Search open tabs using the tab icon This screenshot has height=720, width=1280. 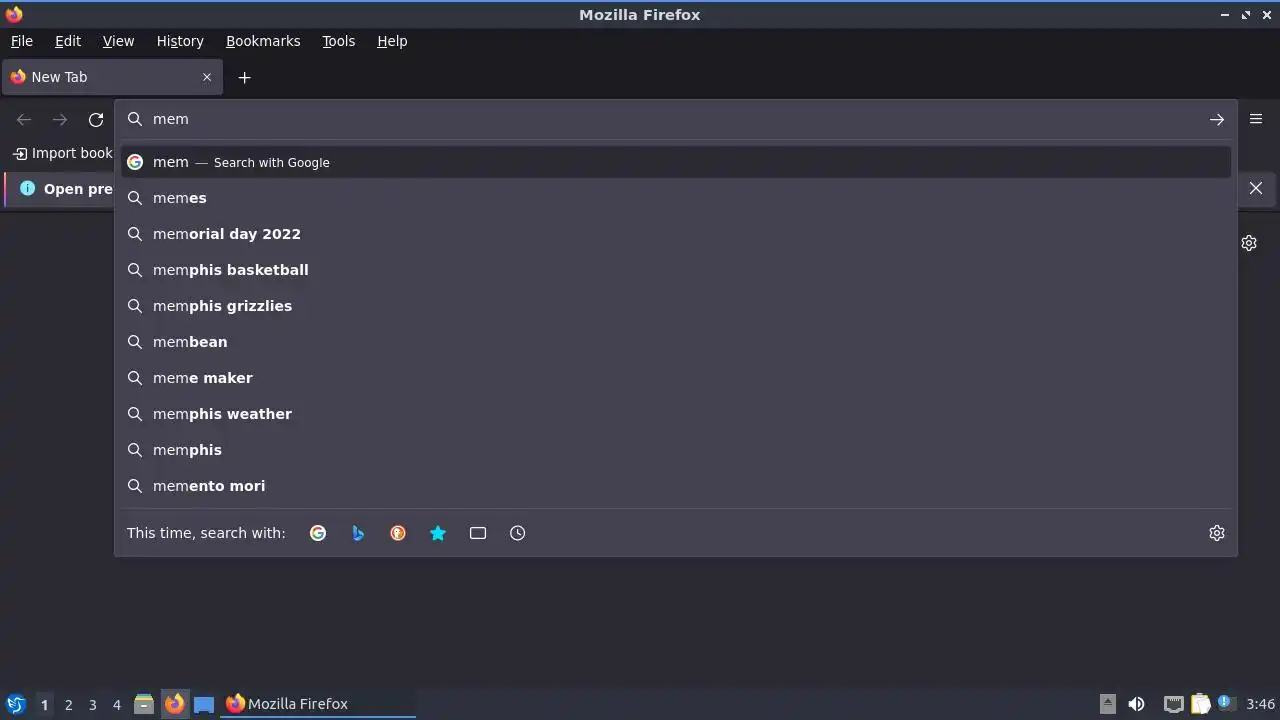click(478, 533)
